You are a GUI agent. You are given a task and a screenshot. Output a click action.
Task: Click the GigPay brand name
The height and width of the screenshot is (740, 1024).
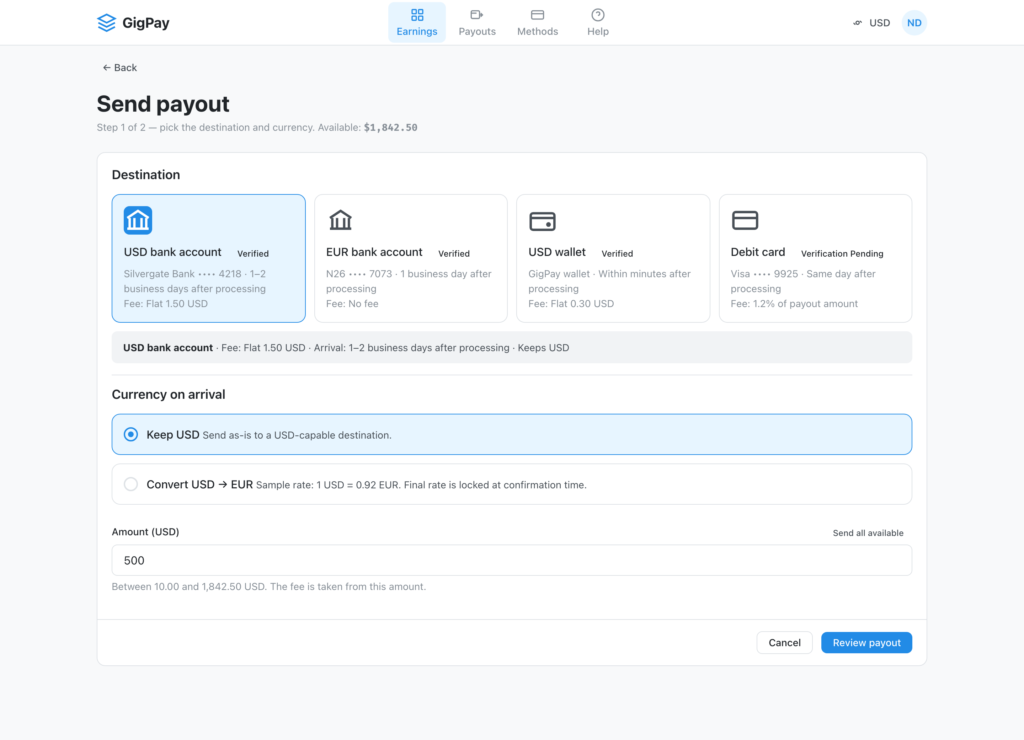(146, 23)
